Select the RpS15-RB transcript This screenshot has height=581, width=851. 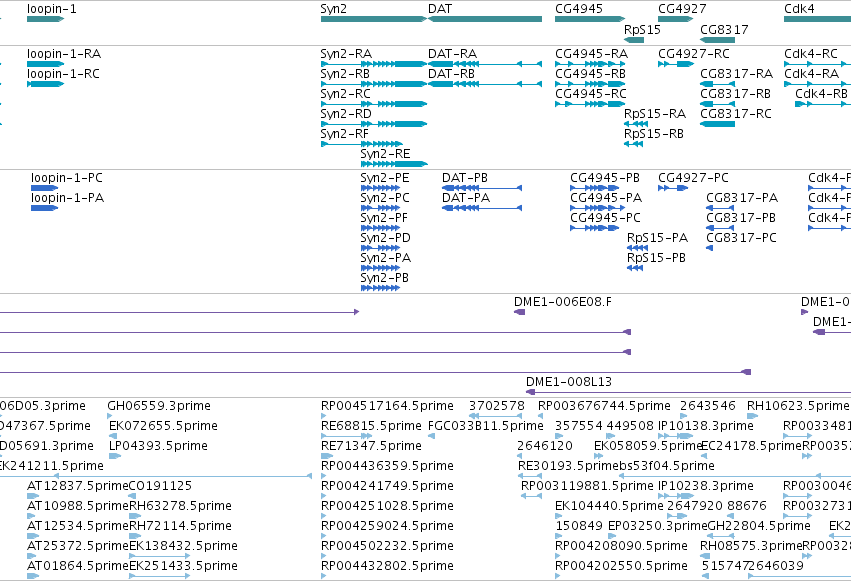[634, 144]
